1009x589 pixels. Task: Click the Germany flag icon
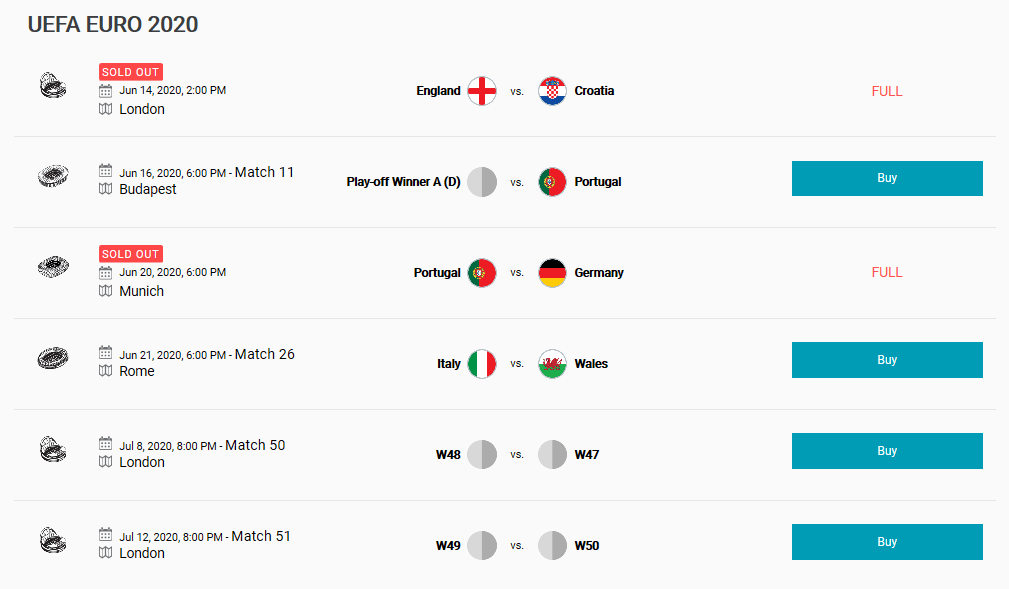click(552, 273)
